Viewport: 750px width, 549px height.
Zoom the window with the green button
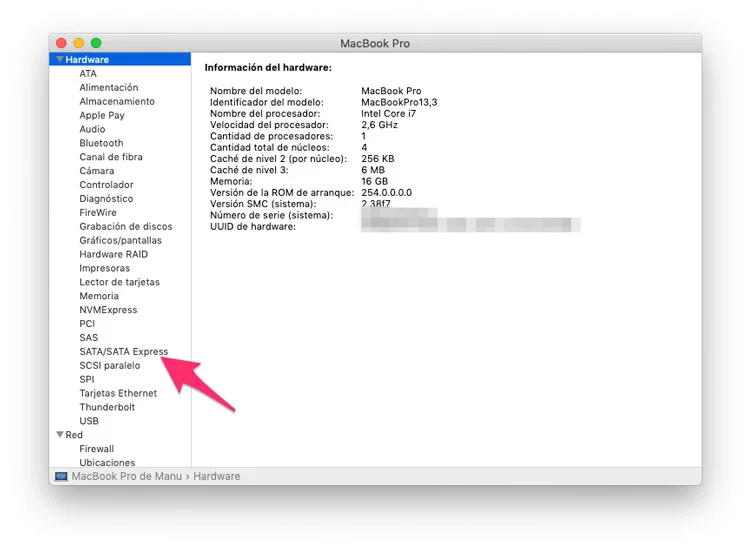click(x=96, y=43)
